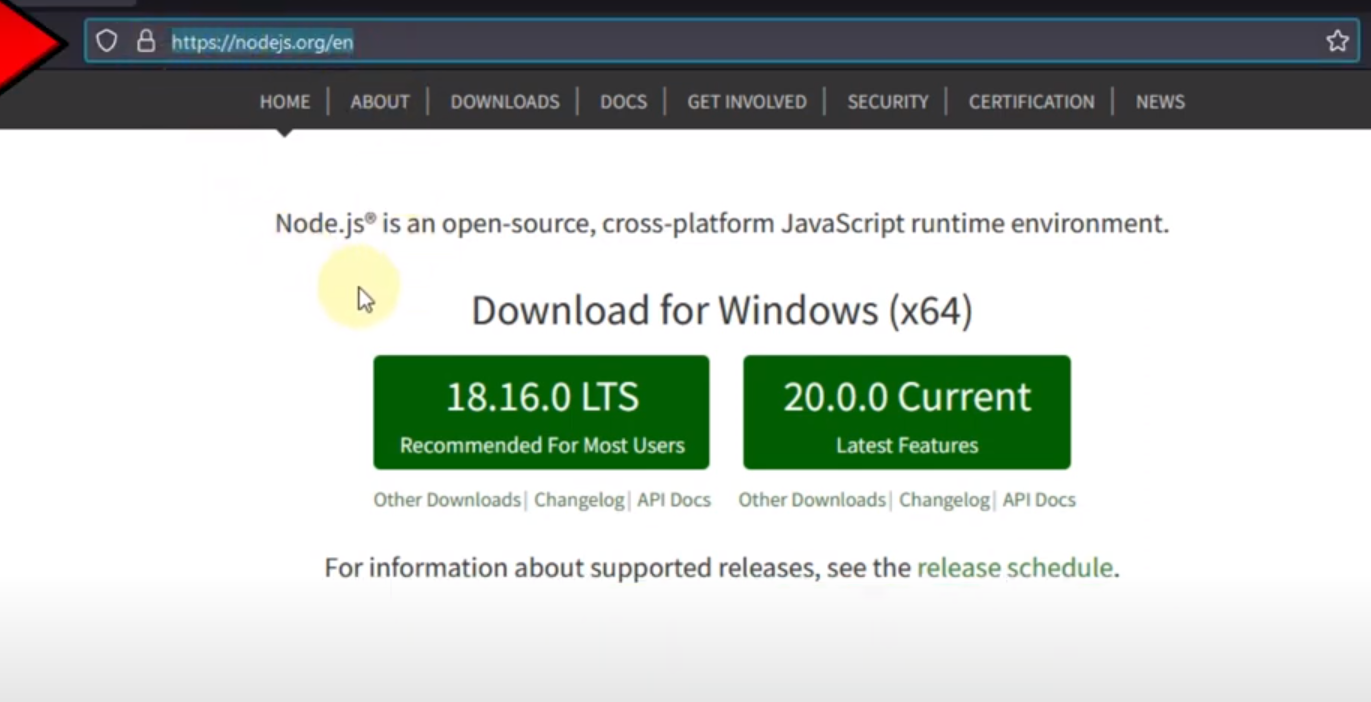
Task: Click the shield tracking protection icon
Action: pyautogui.click(x=107, y=41)
